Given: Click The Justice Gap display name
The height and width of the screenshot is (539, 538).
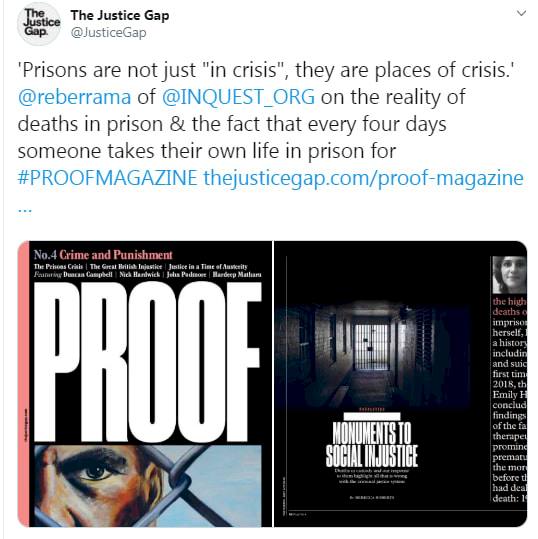Looking at the screenshot, I should pyautogui.click(x=120, y=15).
